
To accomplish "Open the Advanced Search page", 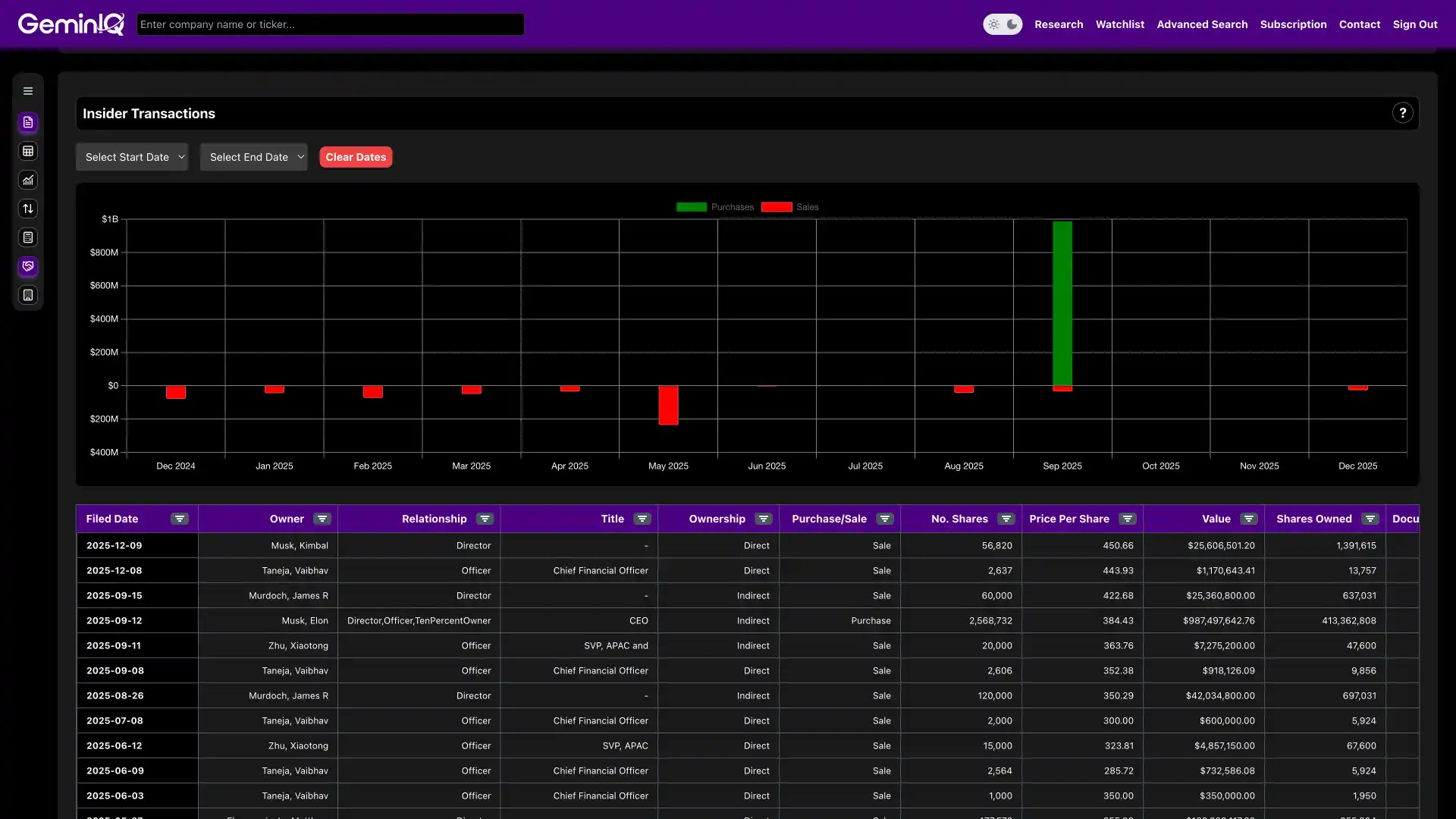I will coord(1202,24).
